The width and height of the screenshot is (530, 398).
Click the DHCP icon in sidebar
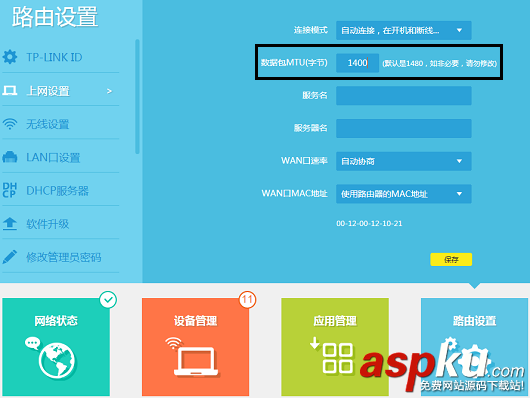(x=10, y=190)
